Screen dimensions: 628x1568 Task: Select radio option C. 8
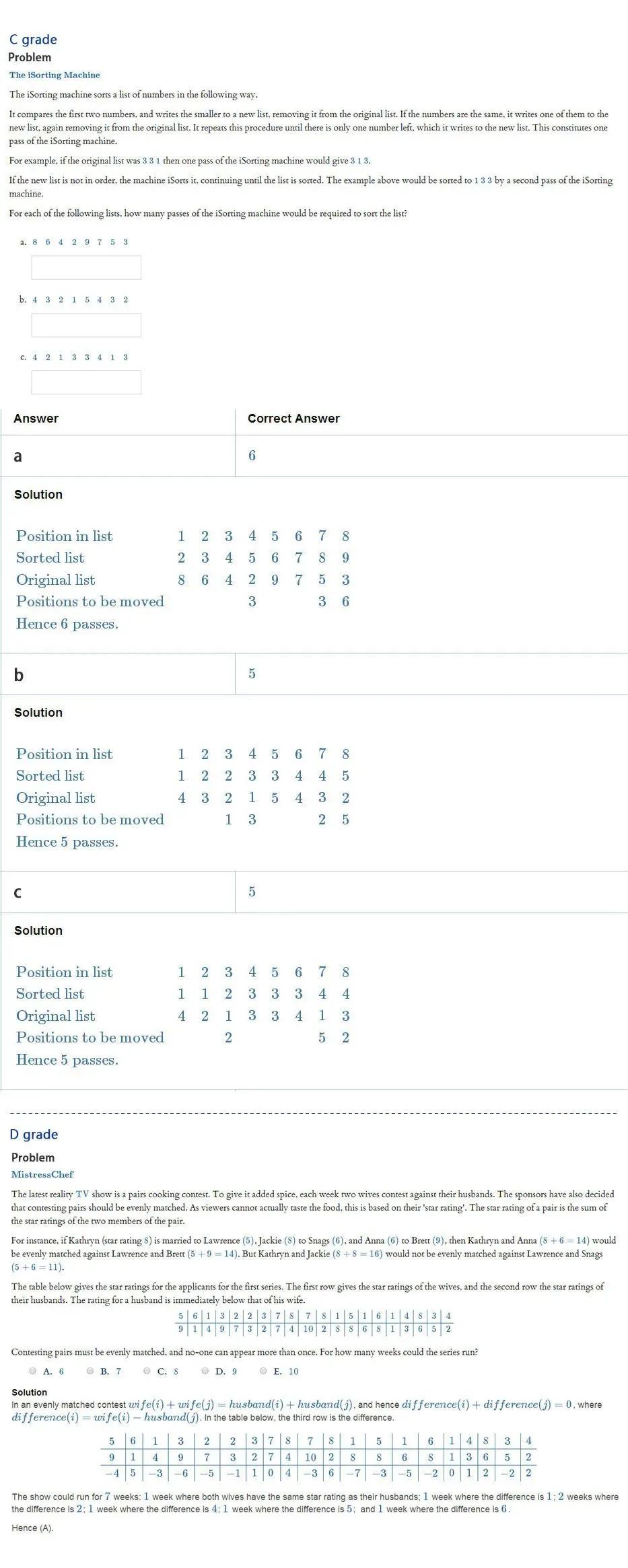pos(147,1371)
